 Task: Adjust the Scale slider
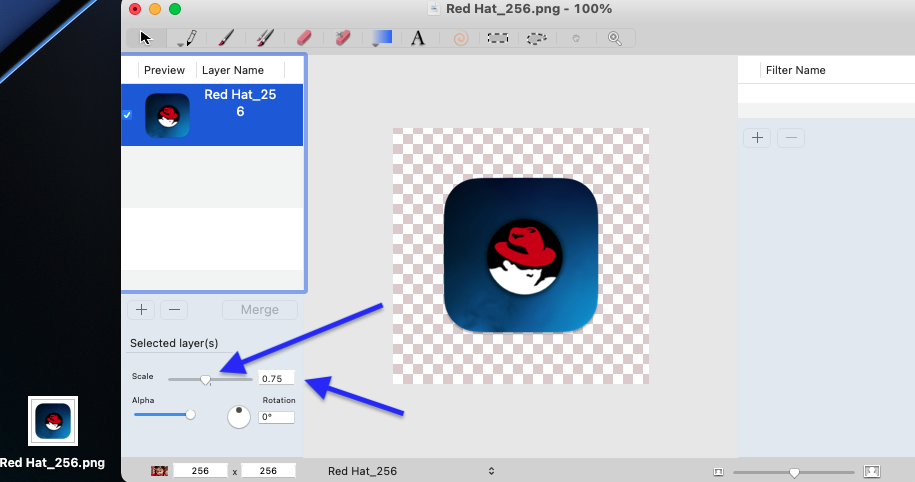coord(205,380)
